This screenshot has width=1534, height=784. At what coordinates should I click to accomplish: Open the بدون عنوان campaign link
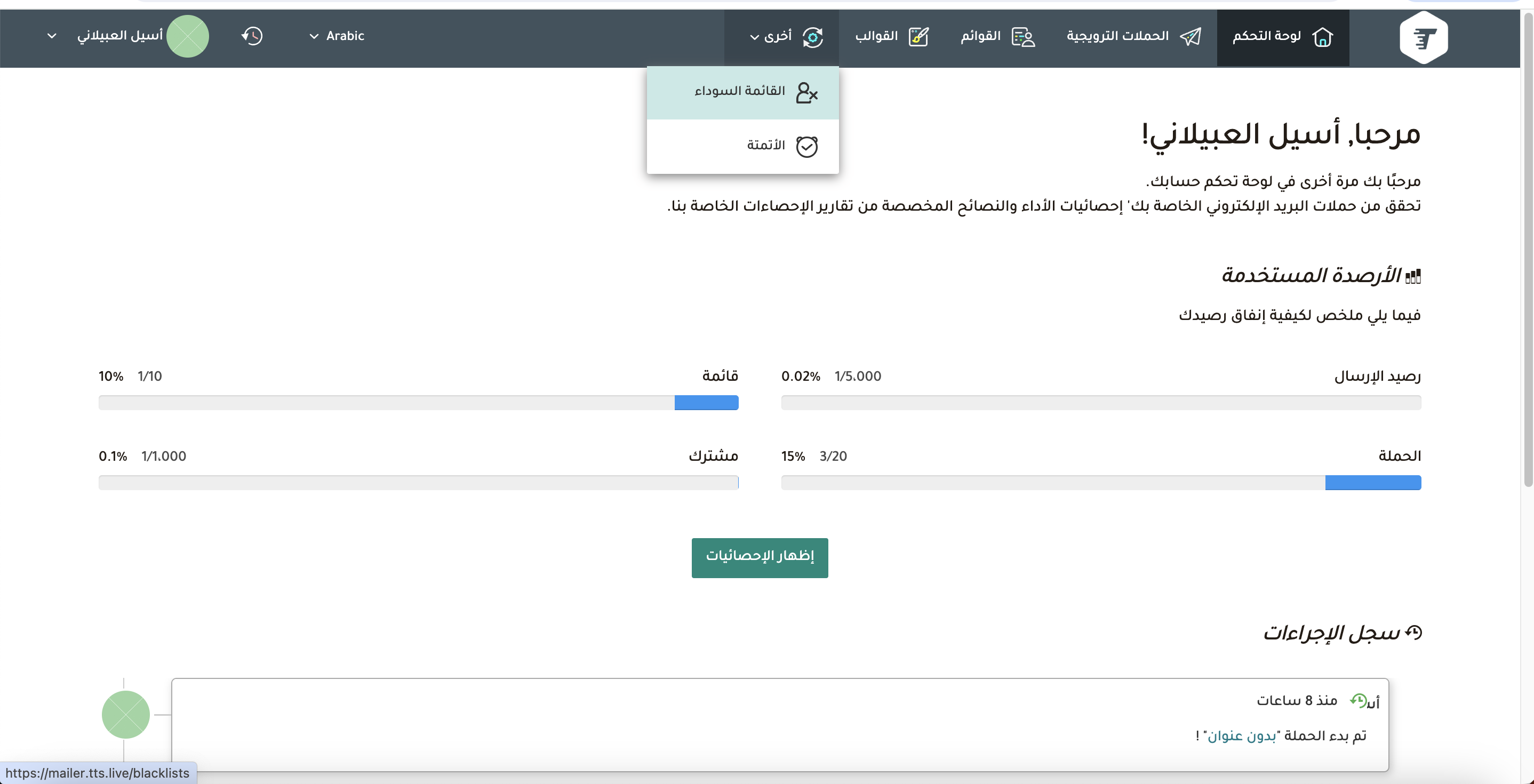click(x=1241, y=736)
